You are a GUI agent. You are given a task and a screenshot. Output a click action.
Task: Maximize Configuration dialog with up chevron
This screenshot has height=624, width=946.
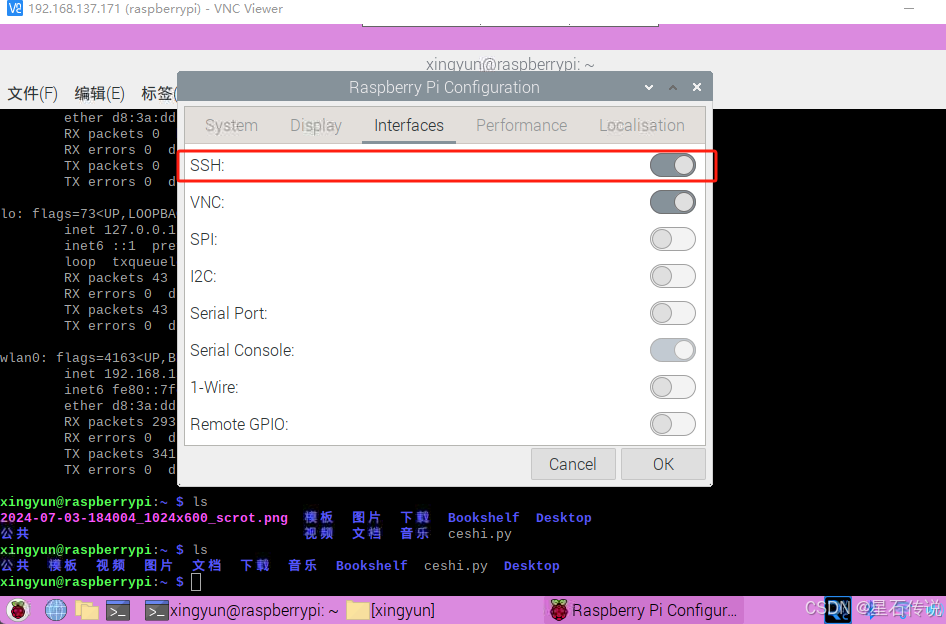[x=673, y=88]
